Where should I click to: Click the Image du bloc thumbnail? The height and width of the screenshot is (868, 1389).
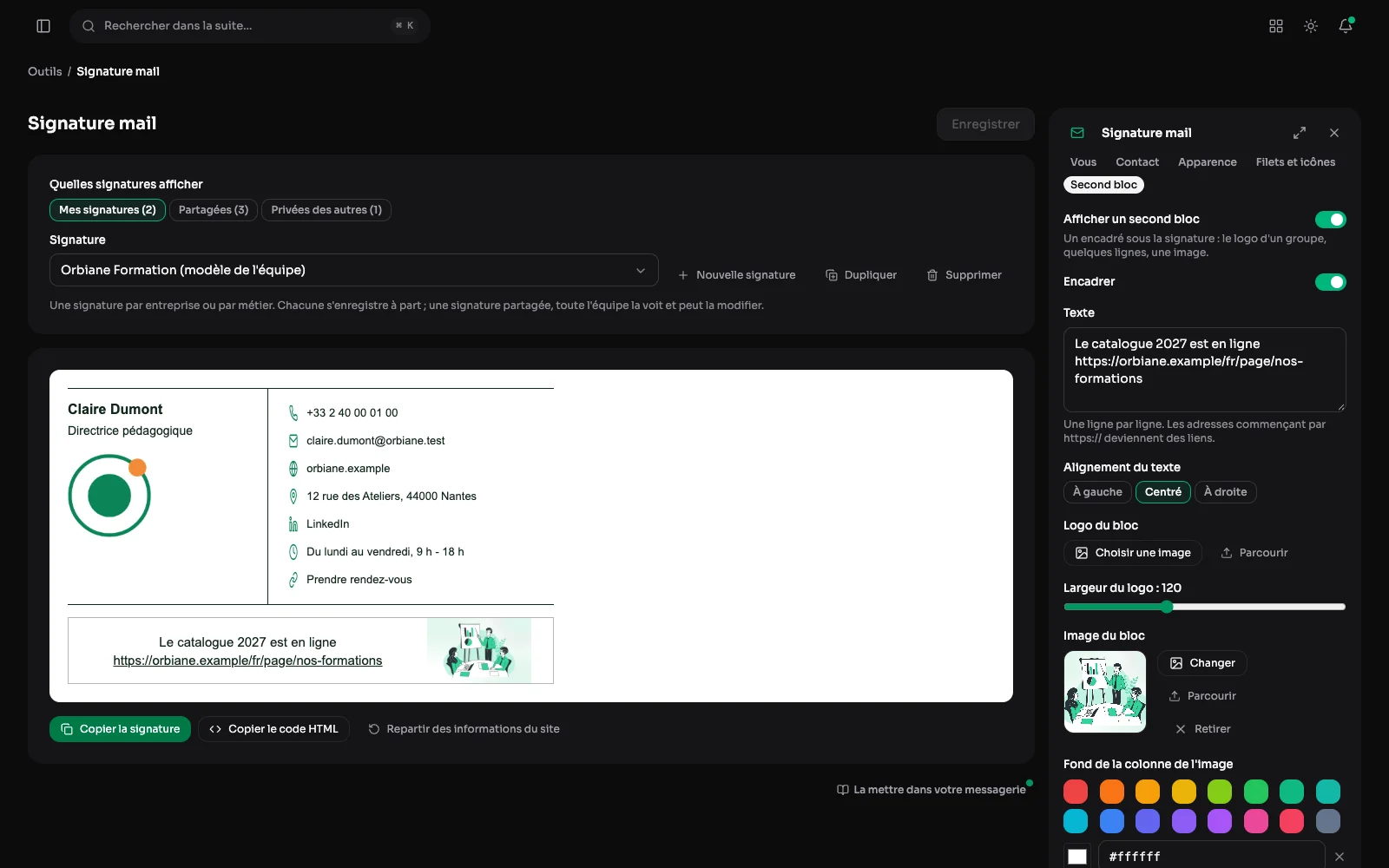[x=1105, y=692]
